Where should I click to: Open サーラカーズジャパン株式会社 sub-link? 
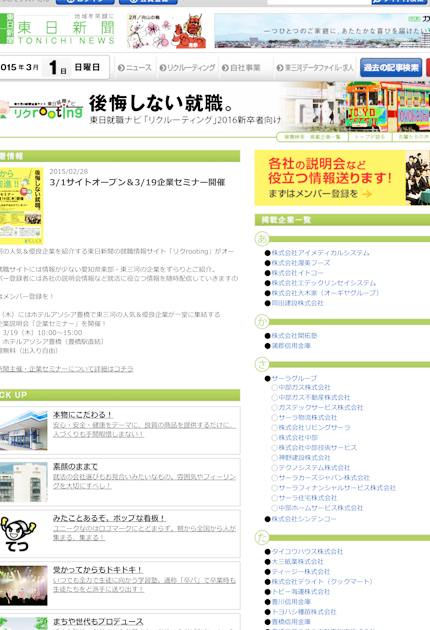[324, 478]
